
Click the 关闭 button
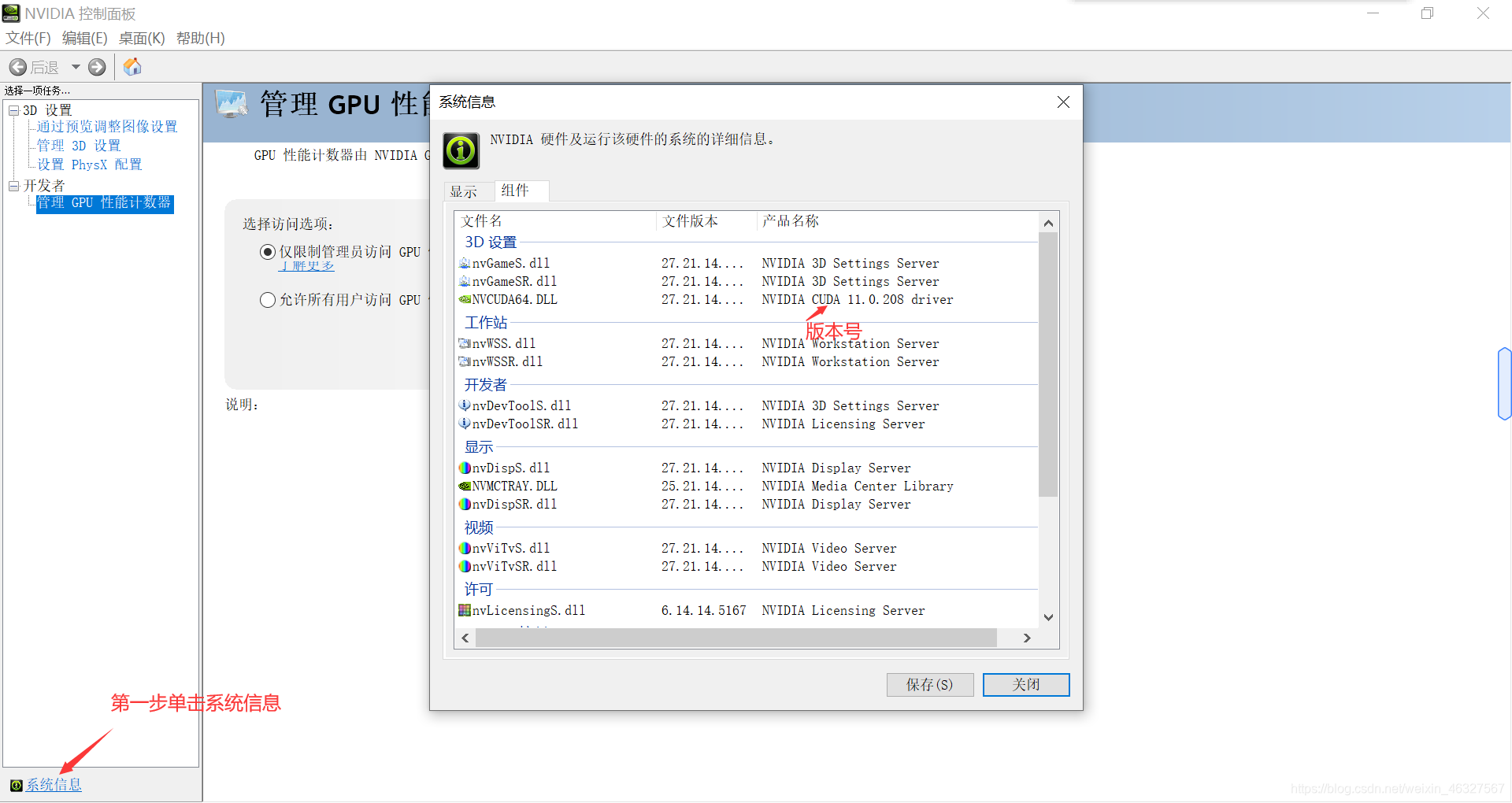(1026, 685)
